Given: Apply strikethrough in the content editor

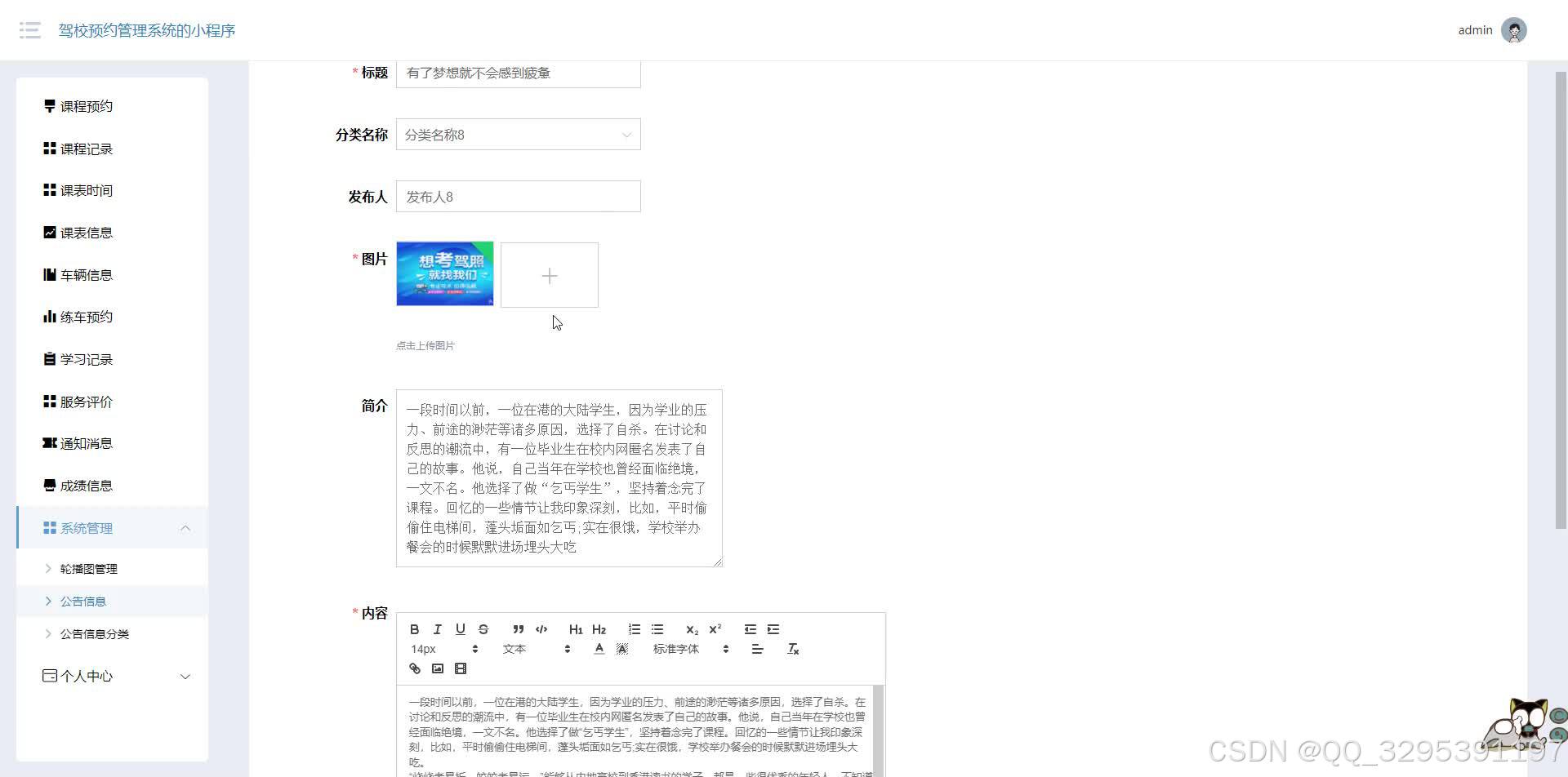Looking at the screenshot, I should 483,628.
